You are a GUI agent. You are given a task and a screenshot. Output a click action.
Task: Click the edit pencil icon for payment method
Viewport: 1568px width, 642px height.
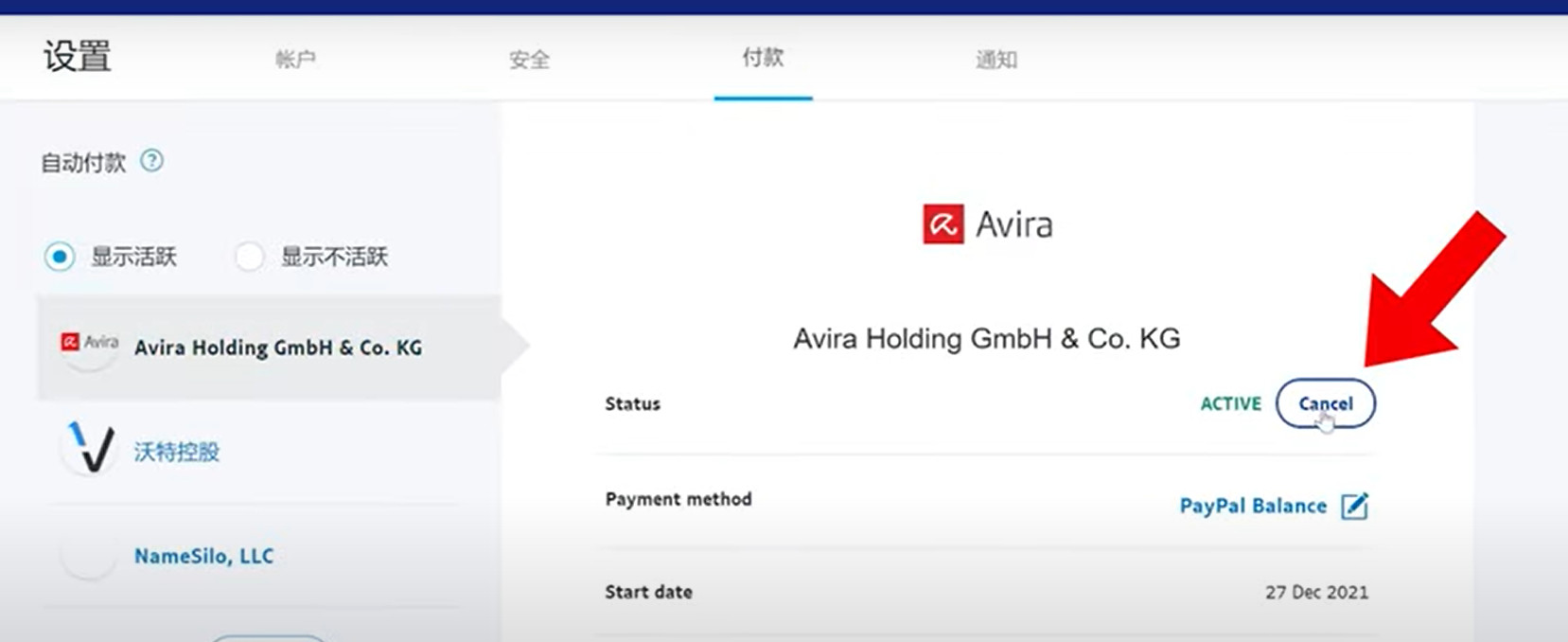click(x=1354, y=506)
